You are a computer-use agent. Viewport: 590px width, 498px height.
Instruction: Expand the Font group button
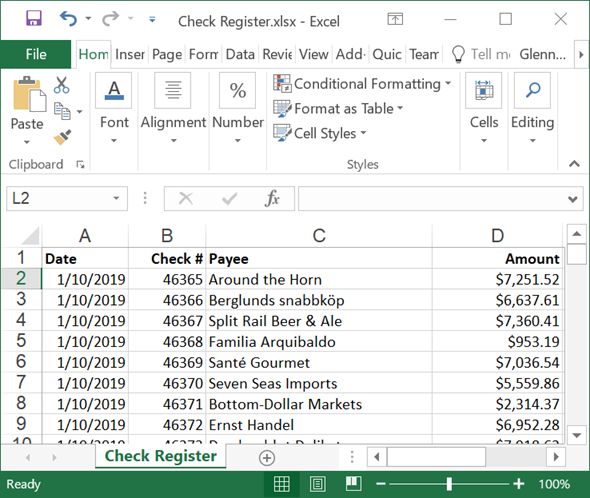(114, 108)
